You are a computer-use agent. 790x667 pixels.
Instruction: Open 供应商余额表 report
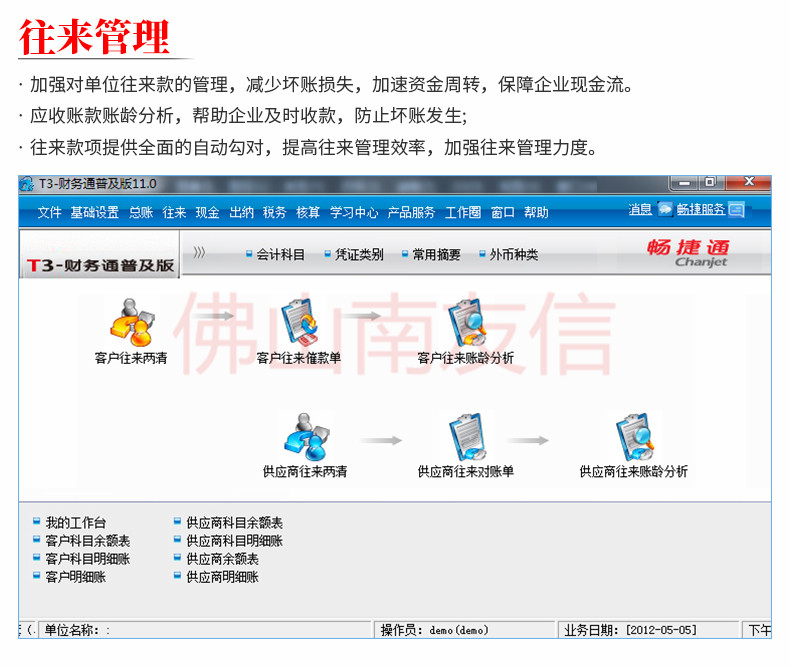click(217, 559)
